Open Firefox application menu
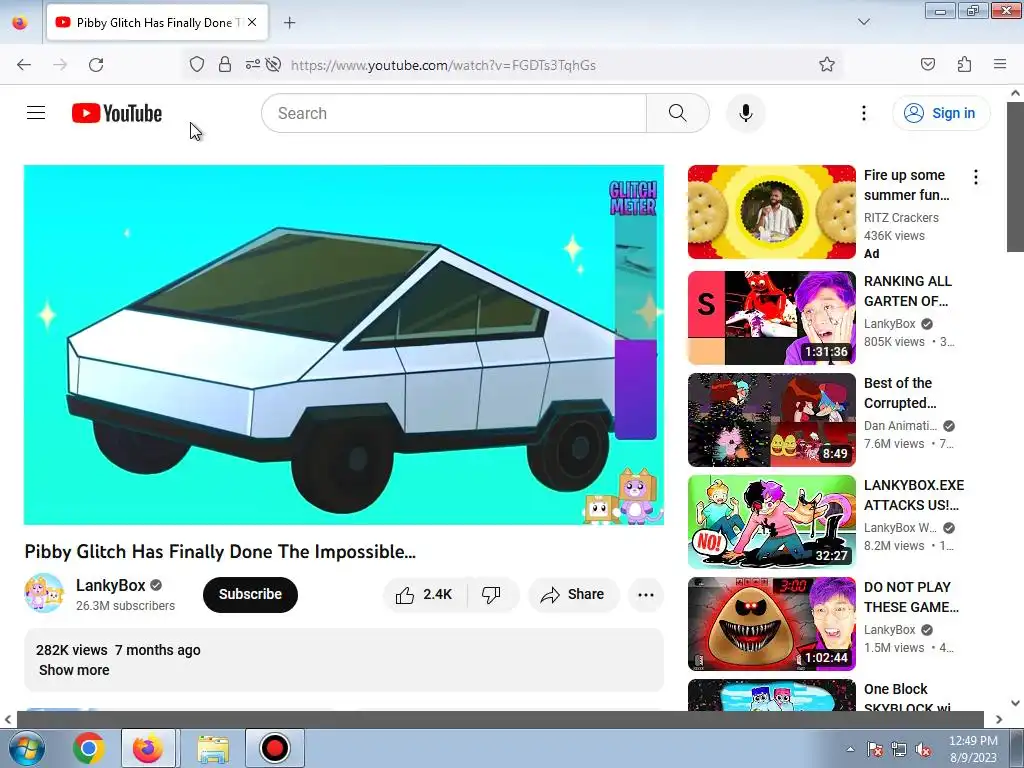The height and width of the screenshot is (768, 1024). click(x=999, y=64)
